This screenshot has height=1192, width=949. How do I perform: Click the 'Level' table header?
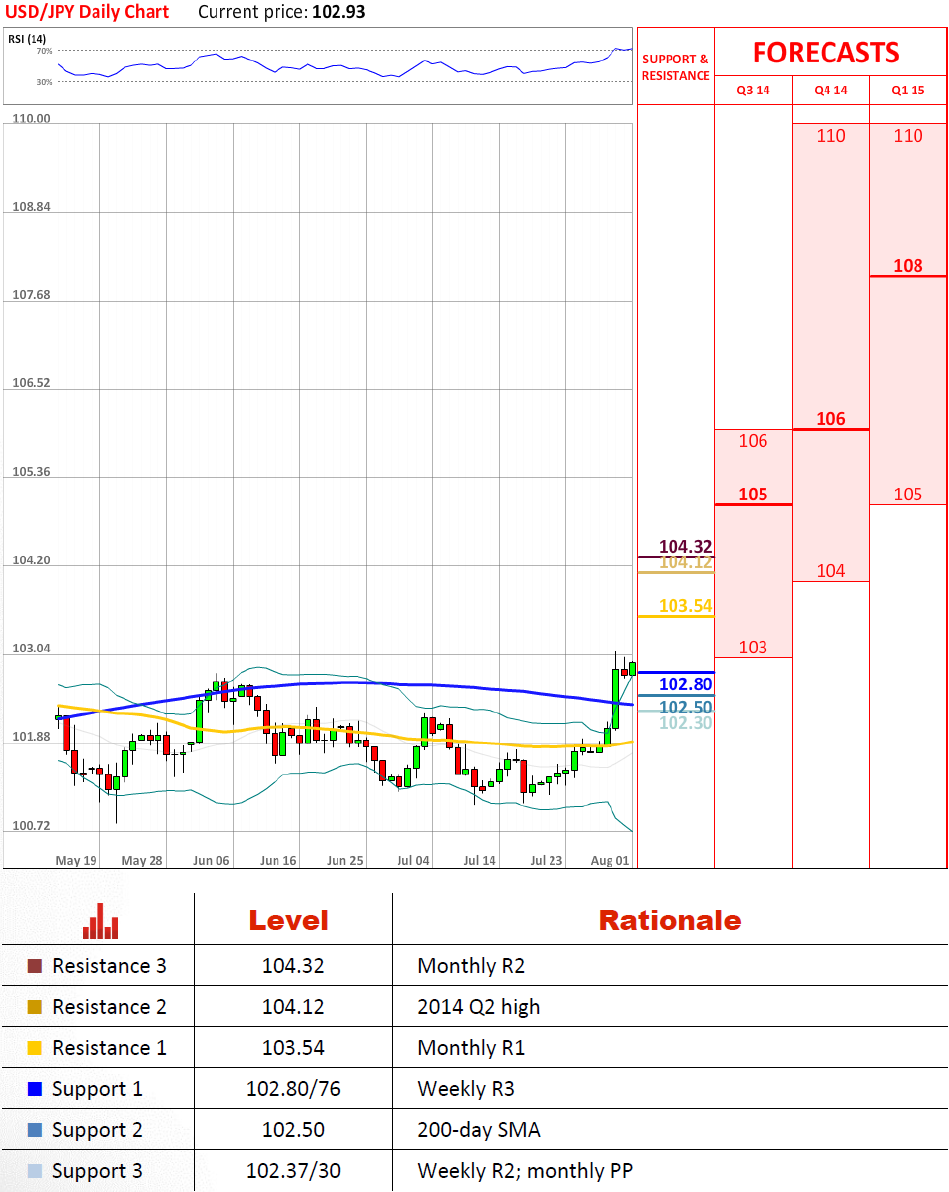289,921
